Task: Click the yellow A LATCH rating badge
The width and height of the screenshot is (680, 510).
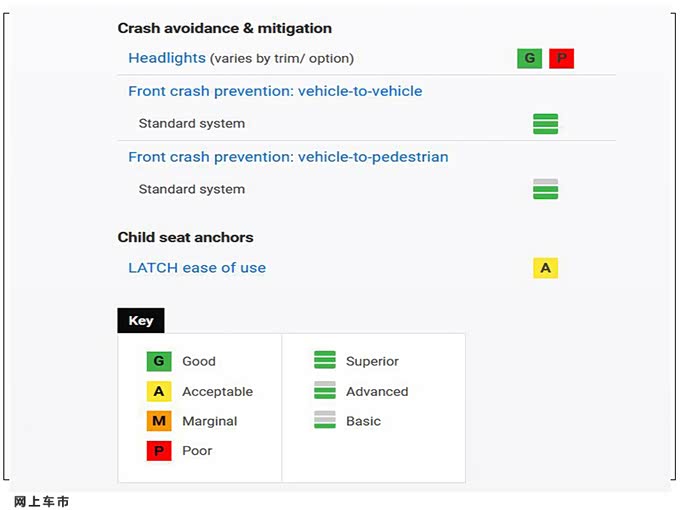Action: [545, 268]
